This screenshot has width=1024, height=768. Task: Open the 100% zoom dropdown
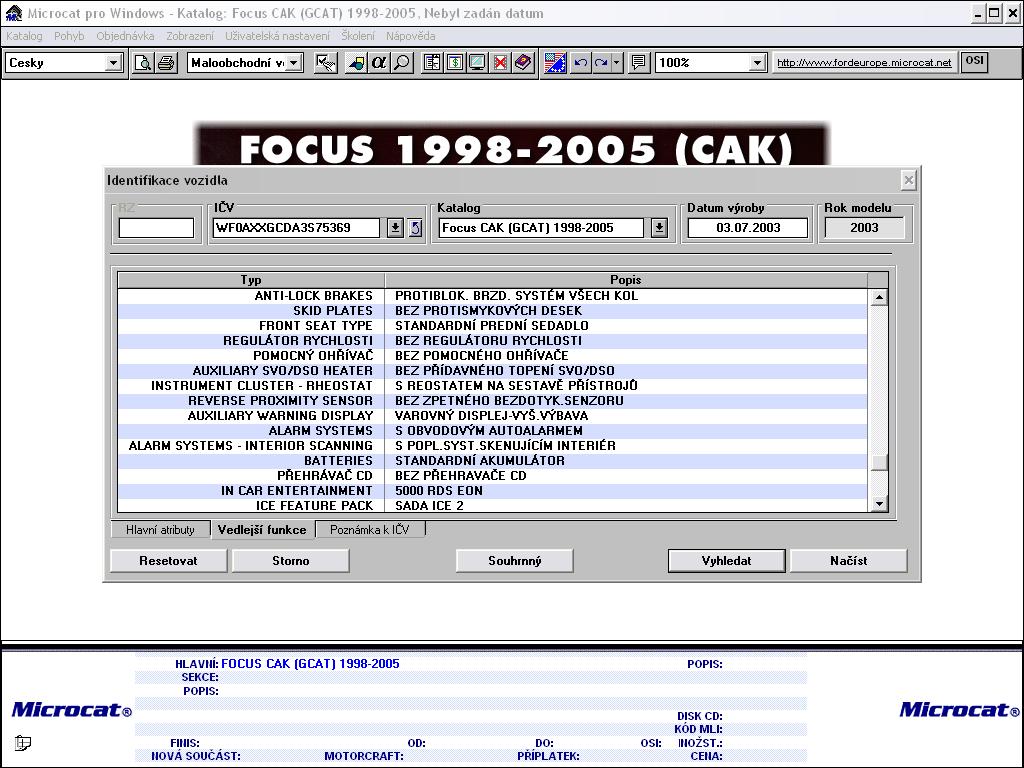point(757,63)
